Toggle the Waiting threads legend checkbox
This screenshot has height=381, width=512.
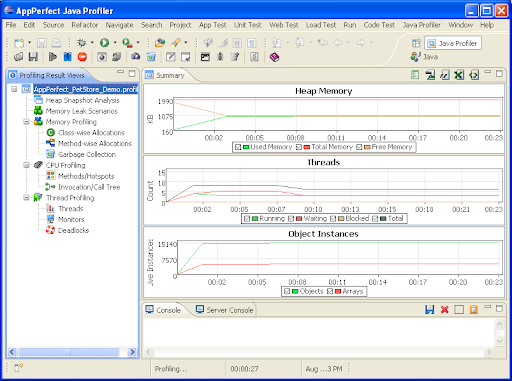291,219
